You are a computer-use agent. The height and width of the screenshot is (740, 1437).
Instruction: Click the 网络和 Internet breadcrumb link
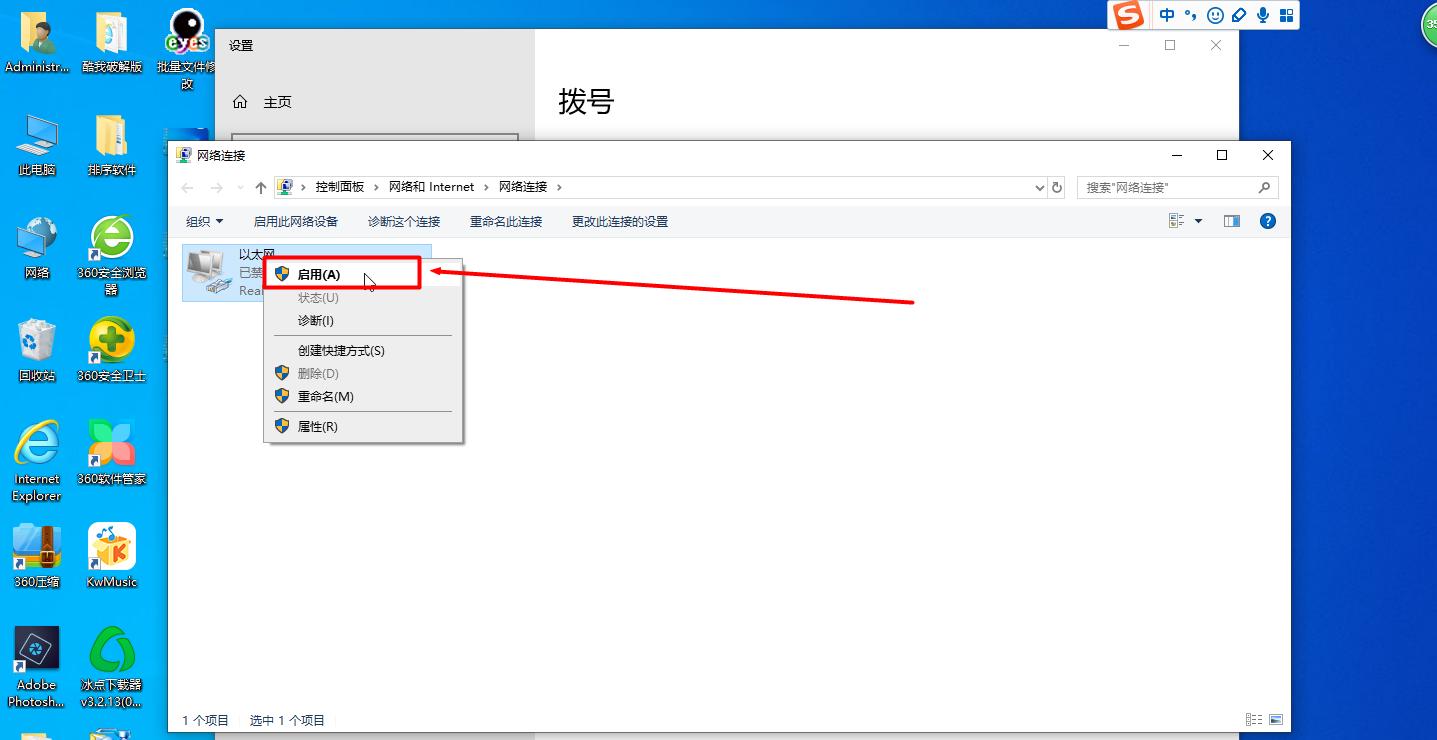[431, 186]
